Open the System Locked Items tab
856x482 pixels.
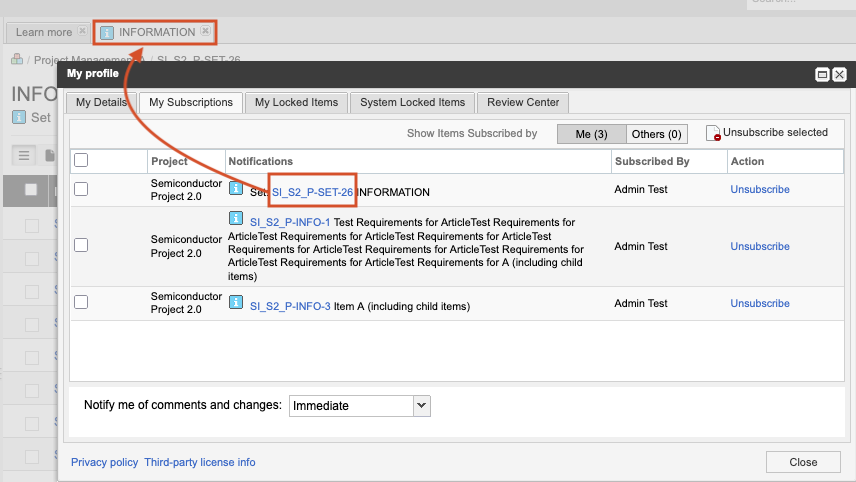click(x=412, y=103)
